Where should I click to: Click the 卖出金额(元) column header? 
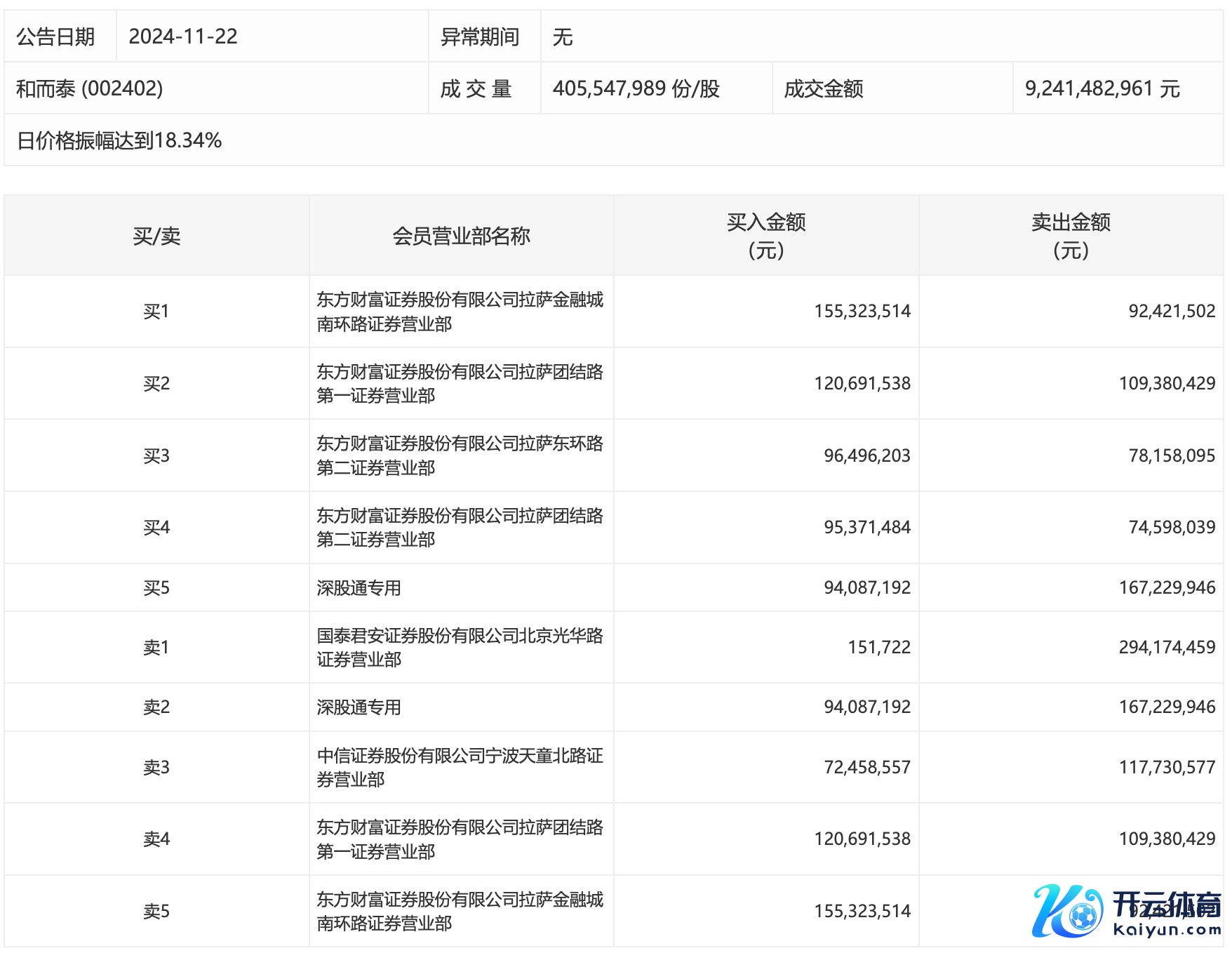point(1071,236)
